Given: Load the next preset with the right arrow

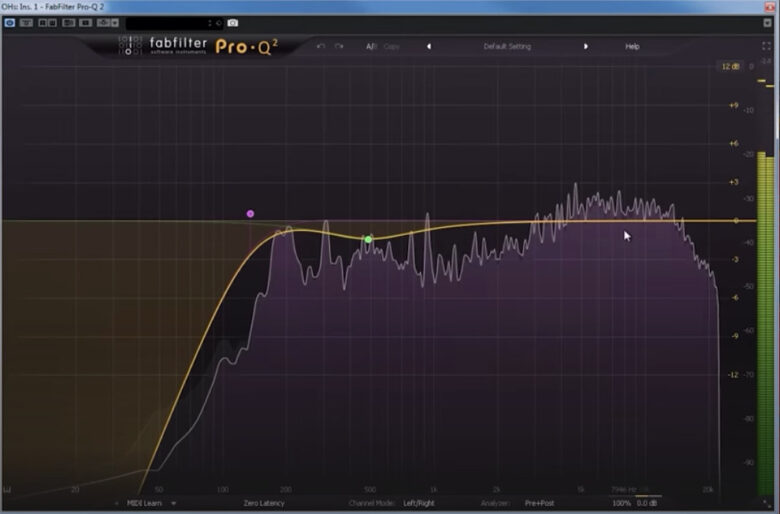Looking at the screenshot, I should (585, 46).
